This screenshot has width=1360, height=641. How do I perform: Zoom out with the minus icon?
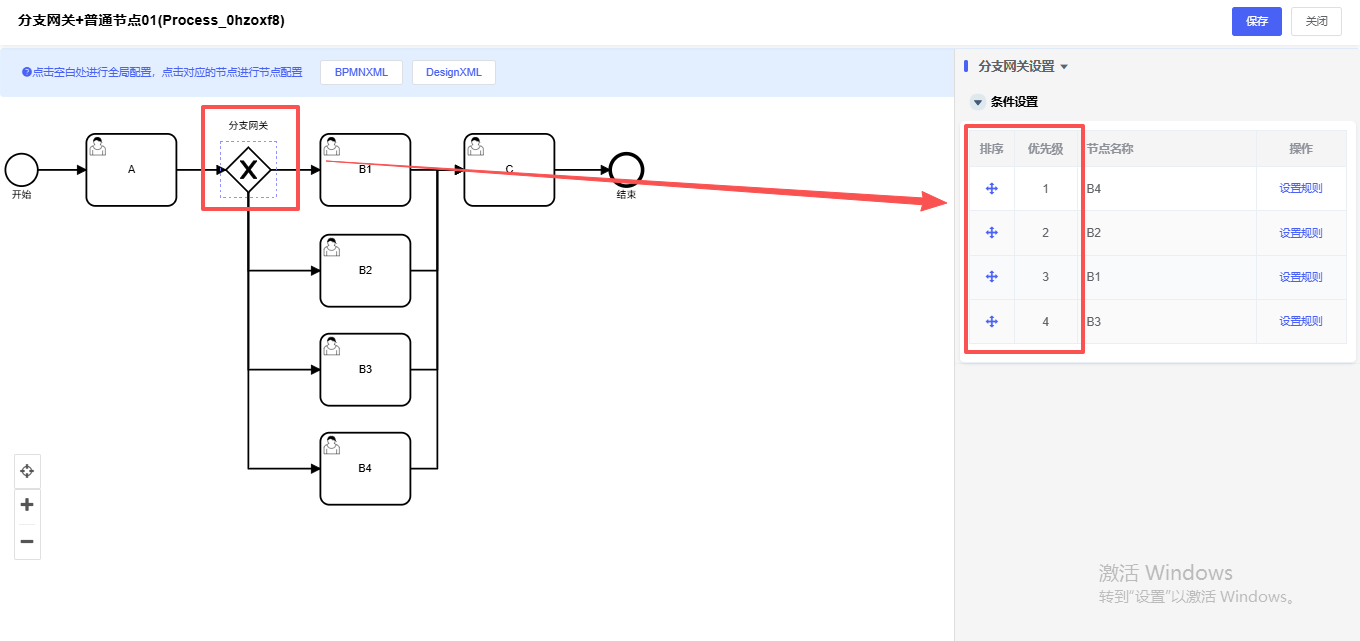[x=27, y=542]
